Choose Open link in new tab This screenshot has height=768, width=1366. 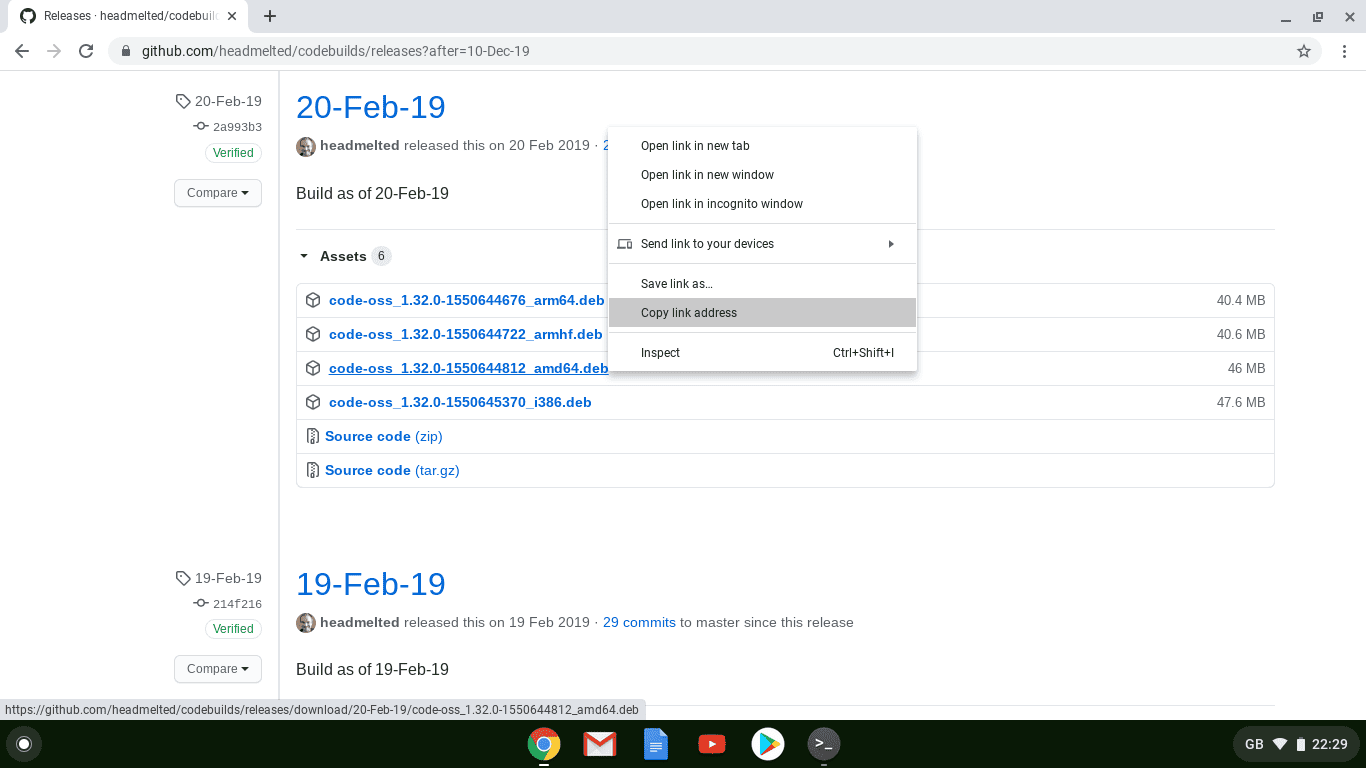coord(763,146)
